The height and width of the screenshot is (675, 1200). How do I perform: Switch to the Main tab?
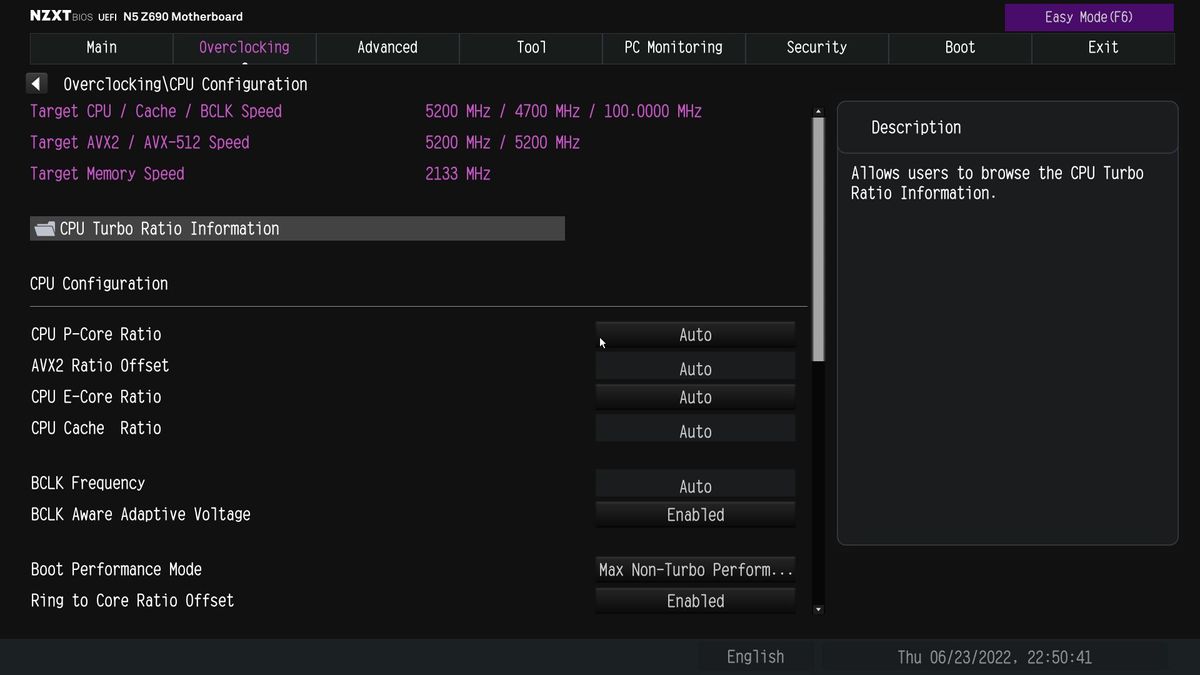(101, 47)
